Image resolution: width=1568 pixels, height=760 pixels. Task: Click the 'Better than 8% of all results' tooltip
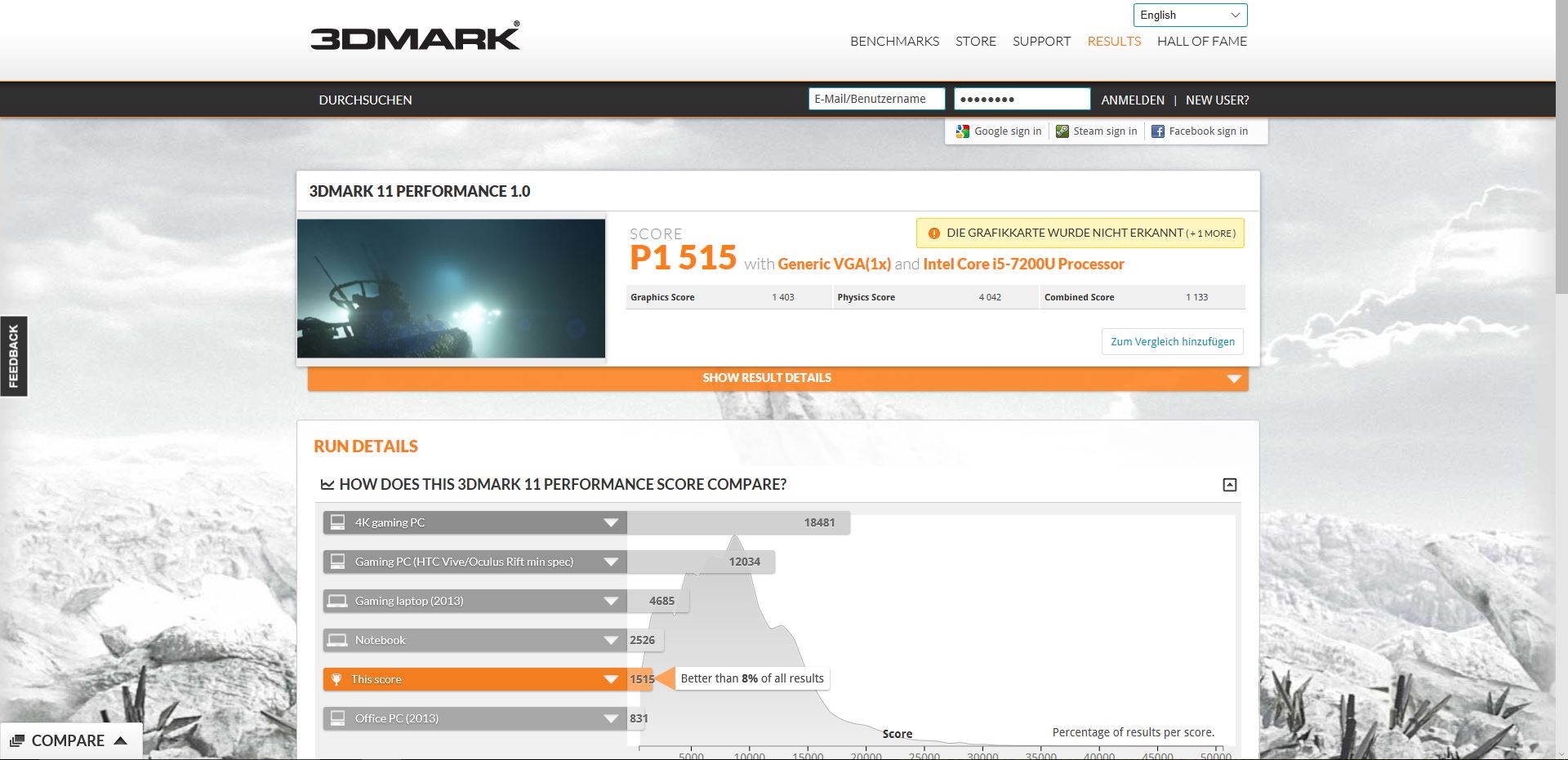[752, 678]
